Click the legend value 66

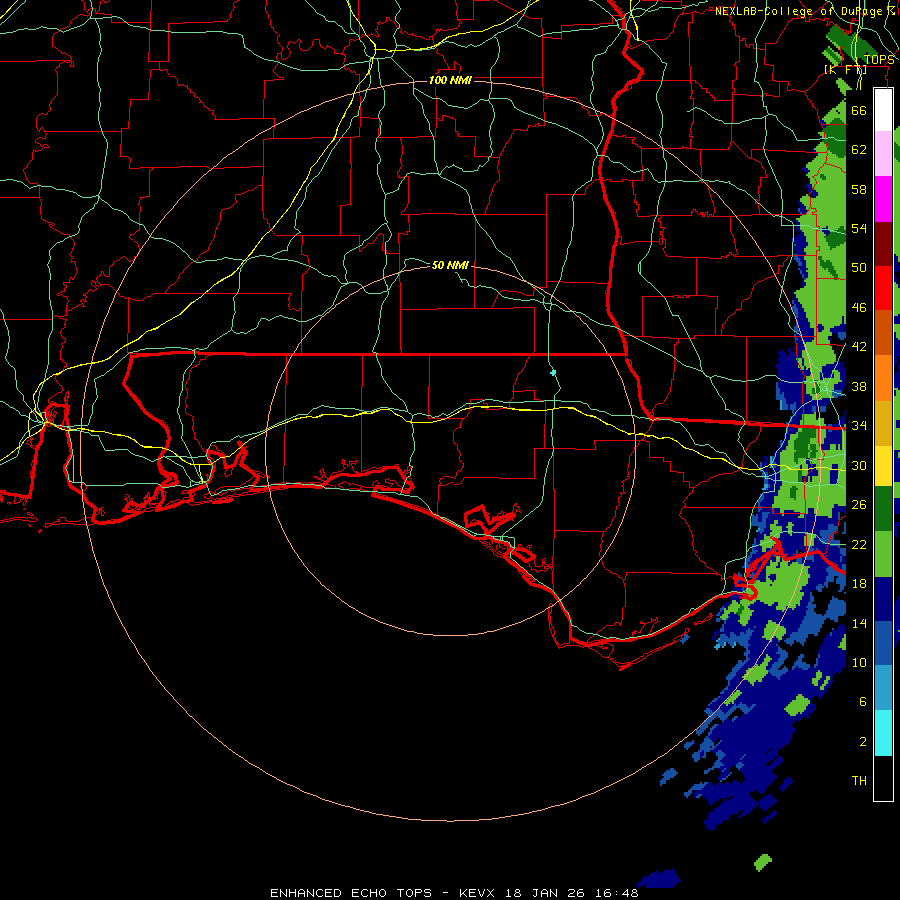coord(859,110)
